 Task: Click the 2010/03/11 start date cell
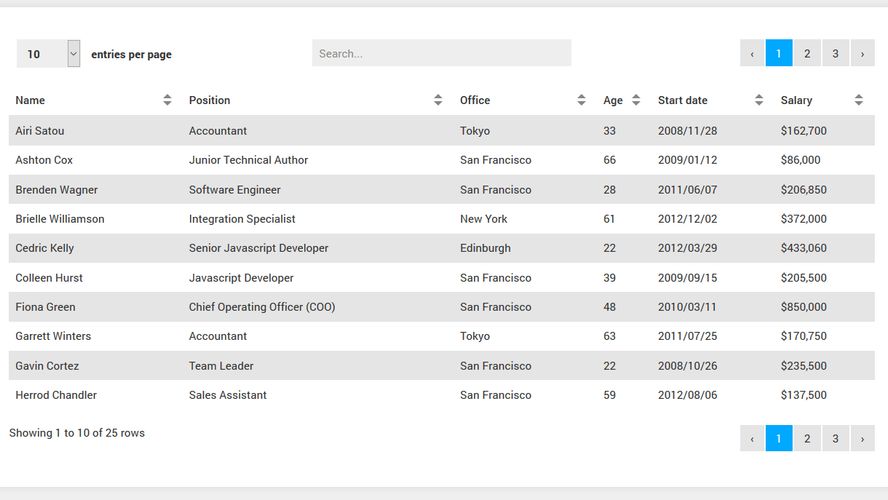(687, 307)
